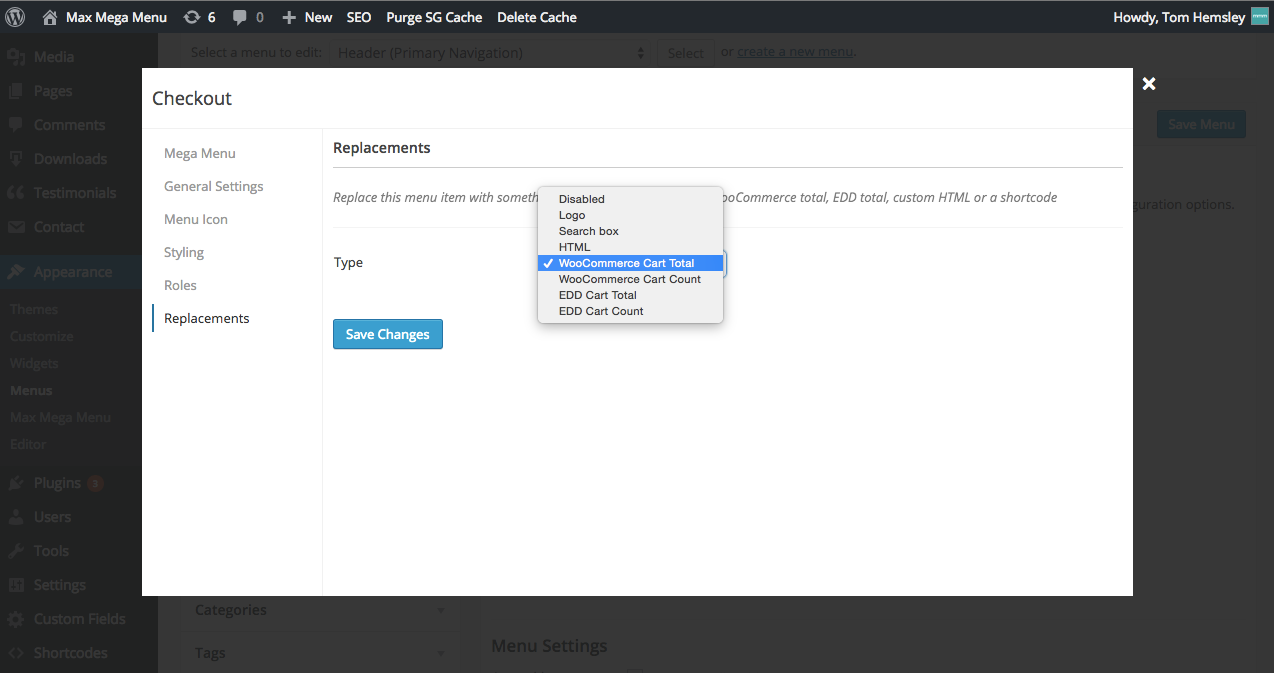Select WooCommerce Cart Count option
This screenshot has height=673, width=1274.
click(630, 279)
